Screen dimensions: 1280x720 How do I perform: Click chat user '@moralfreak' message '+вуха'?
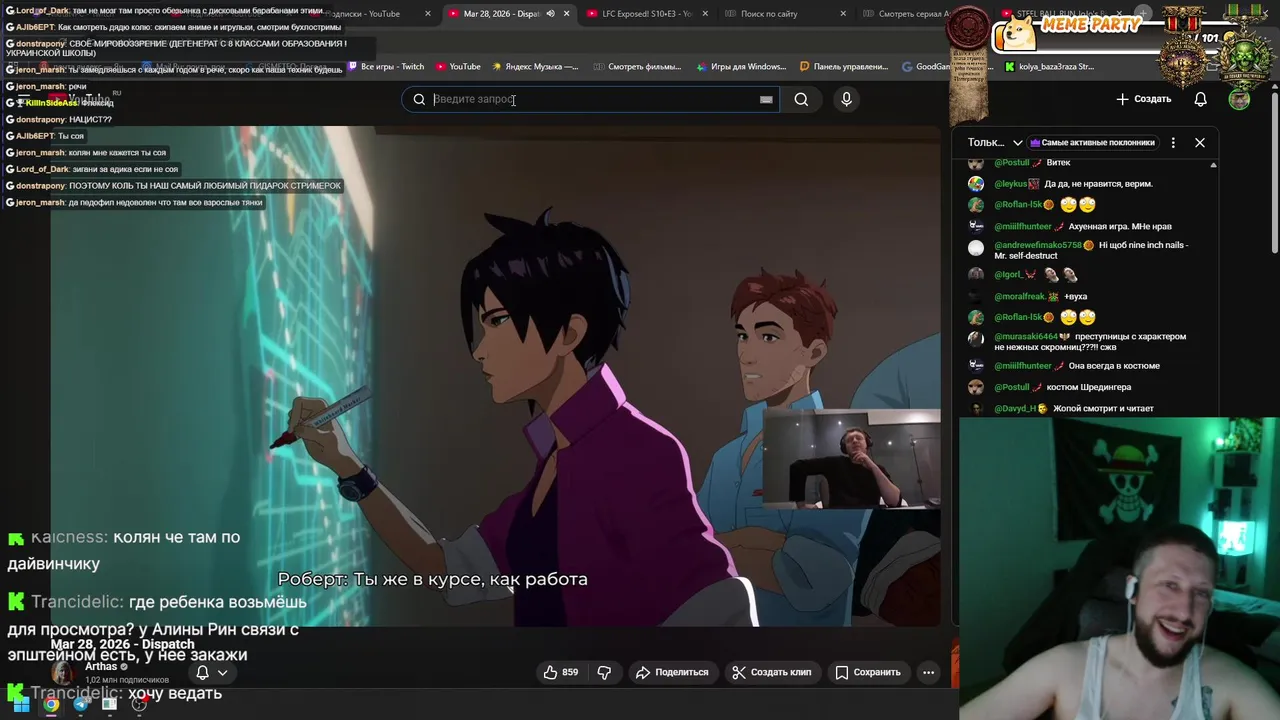click(x=1028, y=297)
